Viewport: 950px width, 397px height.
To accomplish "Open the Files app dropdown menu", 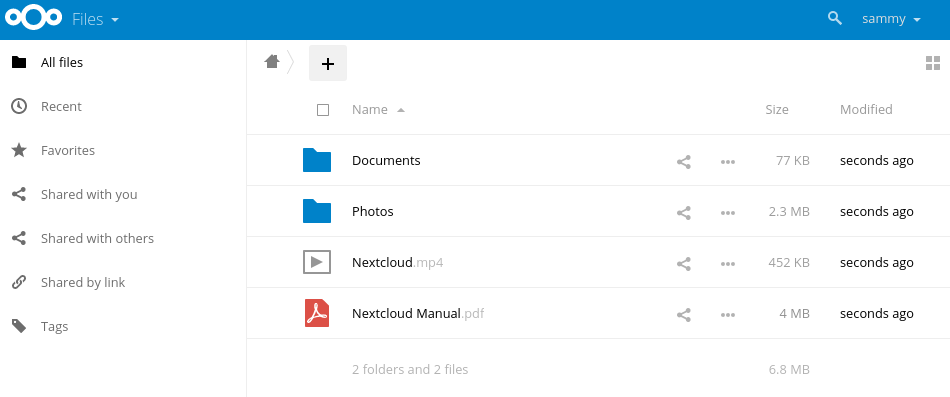I will click(x=95, y=19).
